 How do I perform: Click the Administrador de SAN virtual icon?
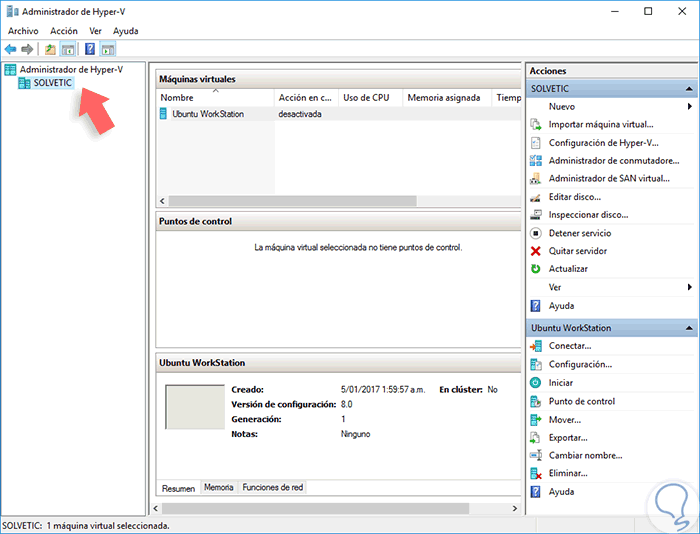click(536, 179)
